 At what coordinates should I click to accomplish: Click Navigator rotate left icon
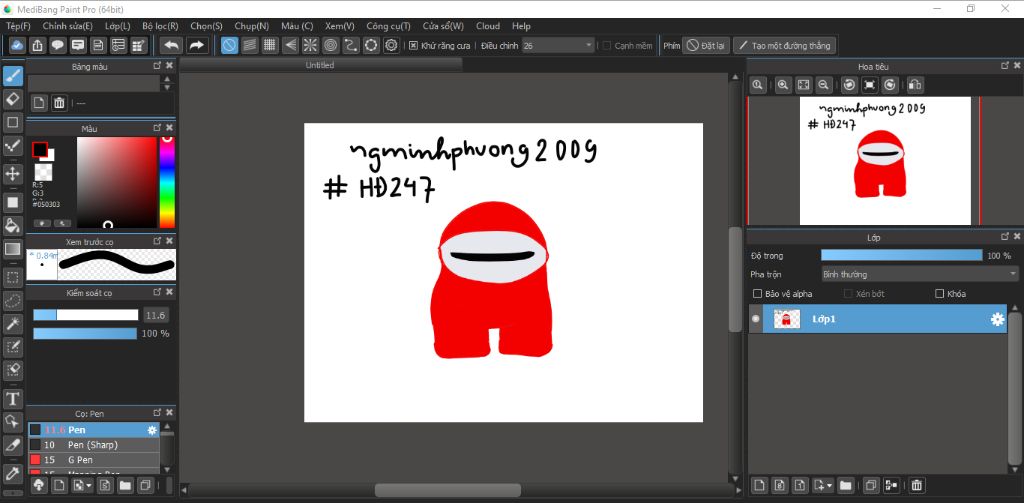pyautogui.click(x=849, y=85)
